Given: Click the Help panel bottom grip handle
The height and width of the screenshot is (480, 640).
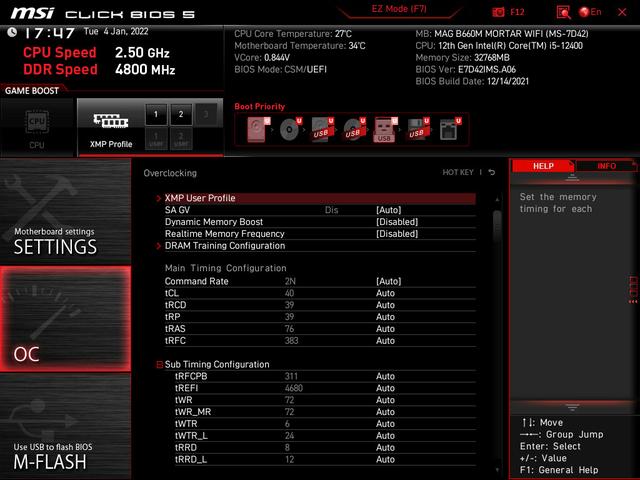Looking at the screenshot, I should 572,407.
